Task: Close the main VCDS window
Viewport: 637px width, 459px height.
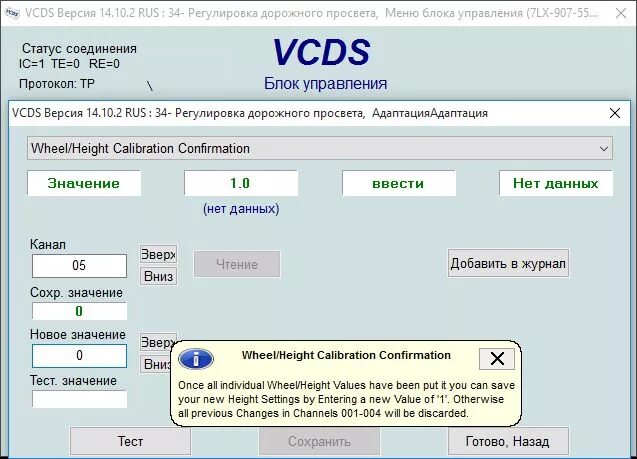Action: point(621,13)
